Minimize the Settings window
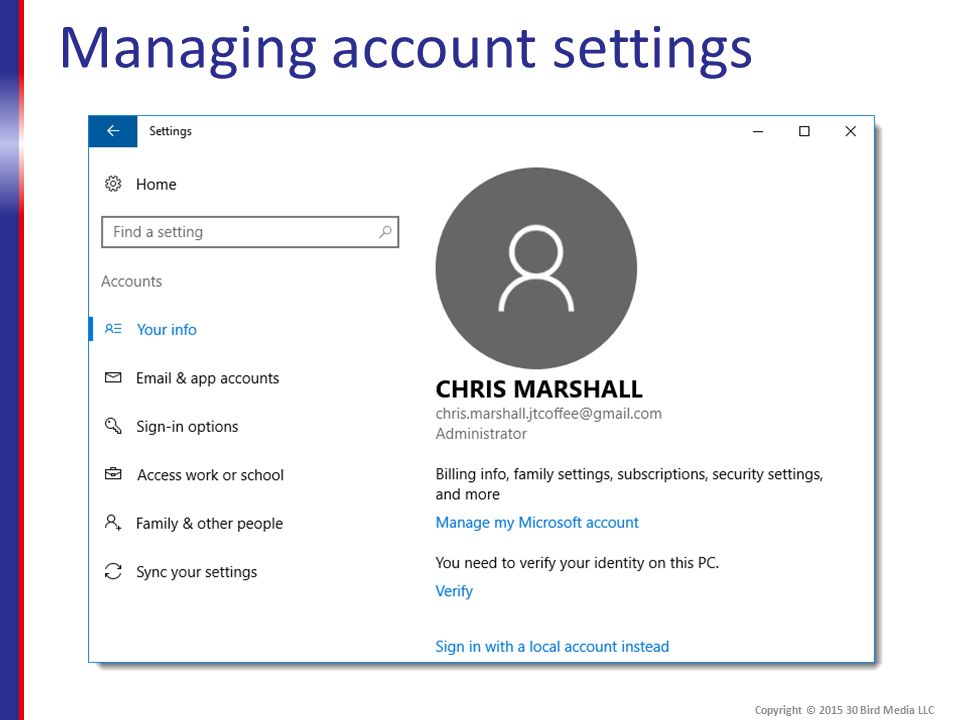The height and width of the screenshot is (720, 960). (x=758, y=131)
